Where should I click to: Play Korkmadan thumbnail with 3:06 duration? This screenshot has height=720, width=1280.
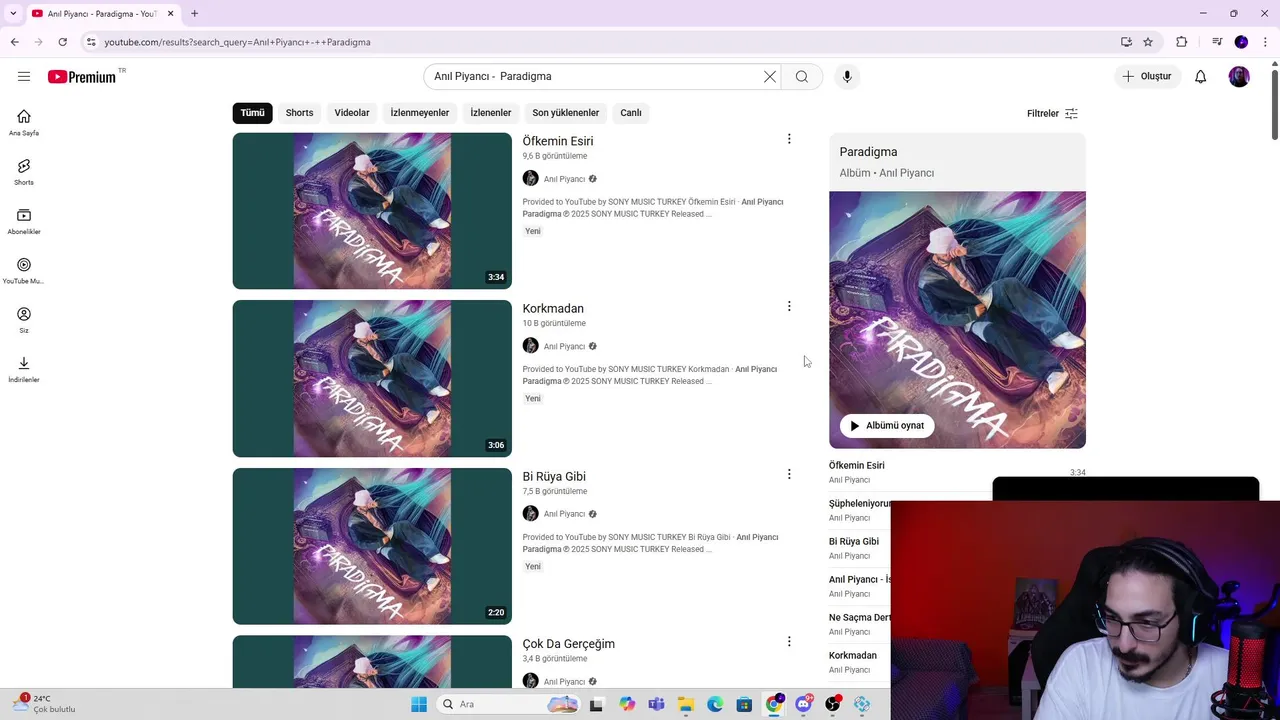pyautogui.click(x=372, y=378)
